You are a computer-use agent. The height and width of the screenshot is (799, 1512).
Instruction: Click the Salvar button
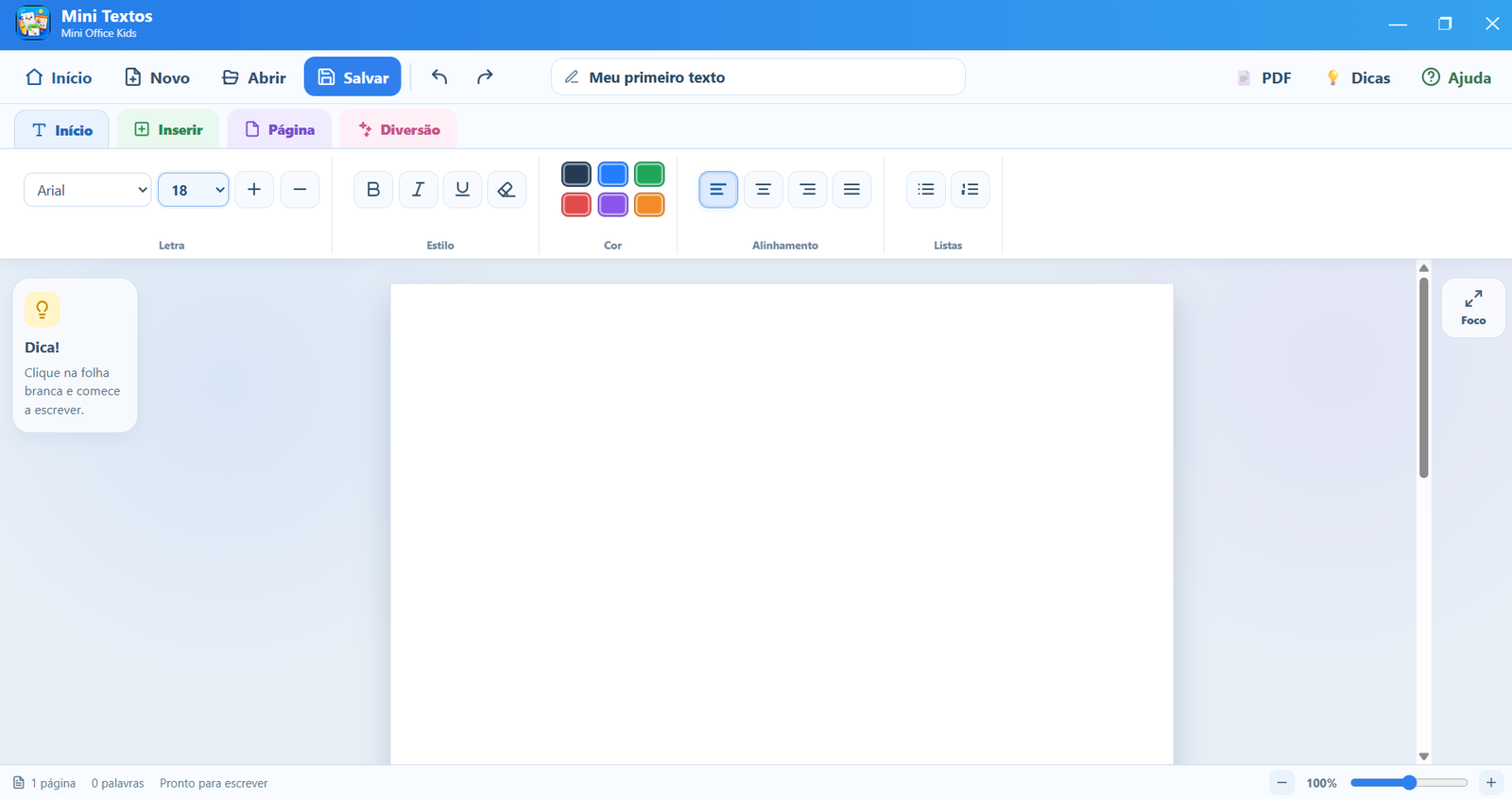[x=352, y=77]
